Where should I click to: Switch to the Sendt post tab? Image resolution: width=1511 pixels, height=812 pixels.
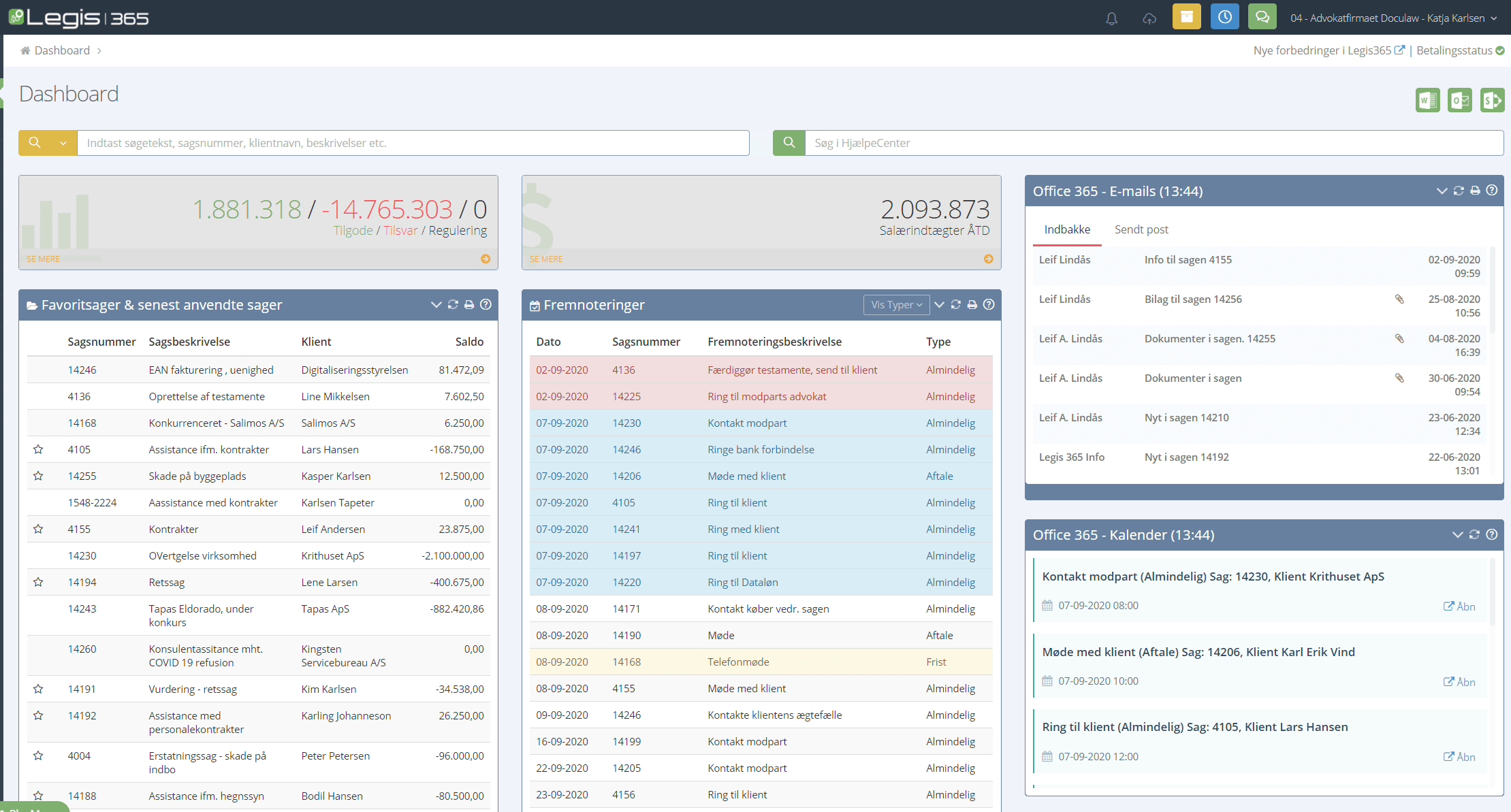click(1141, 229)
